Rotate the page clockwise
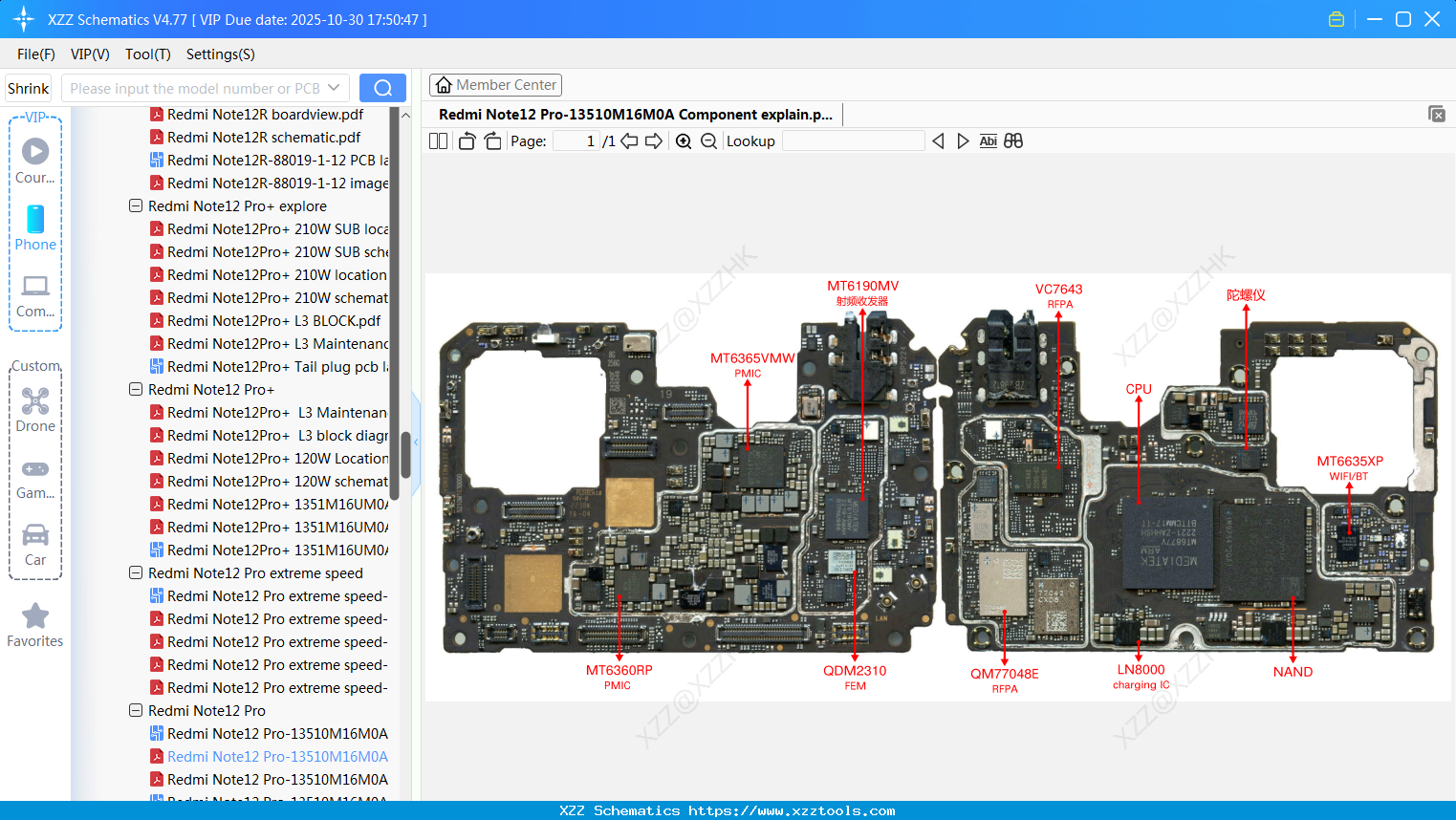The width and height of the screenshot is (1456, 820). (x=492, y=140)
